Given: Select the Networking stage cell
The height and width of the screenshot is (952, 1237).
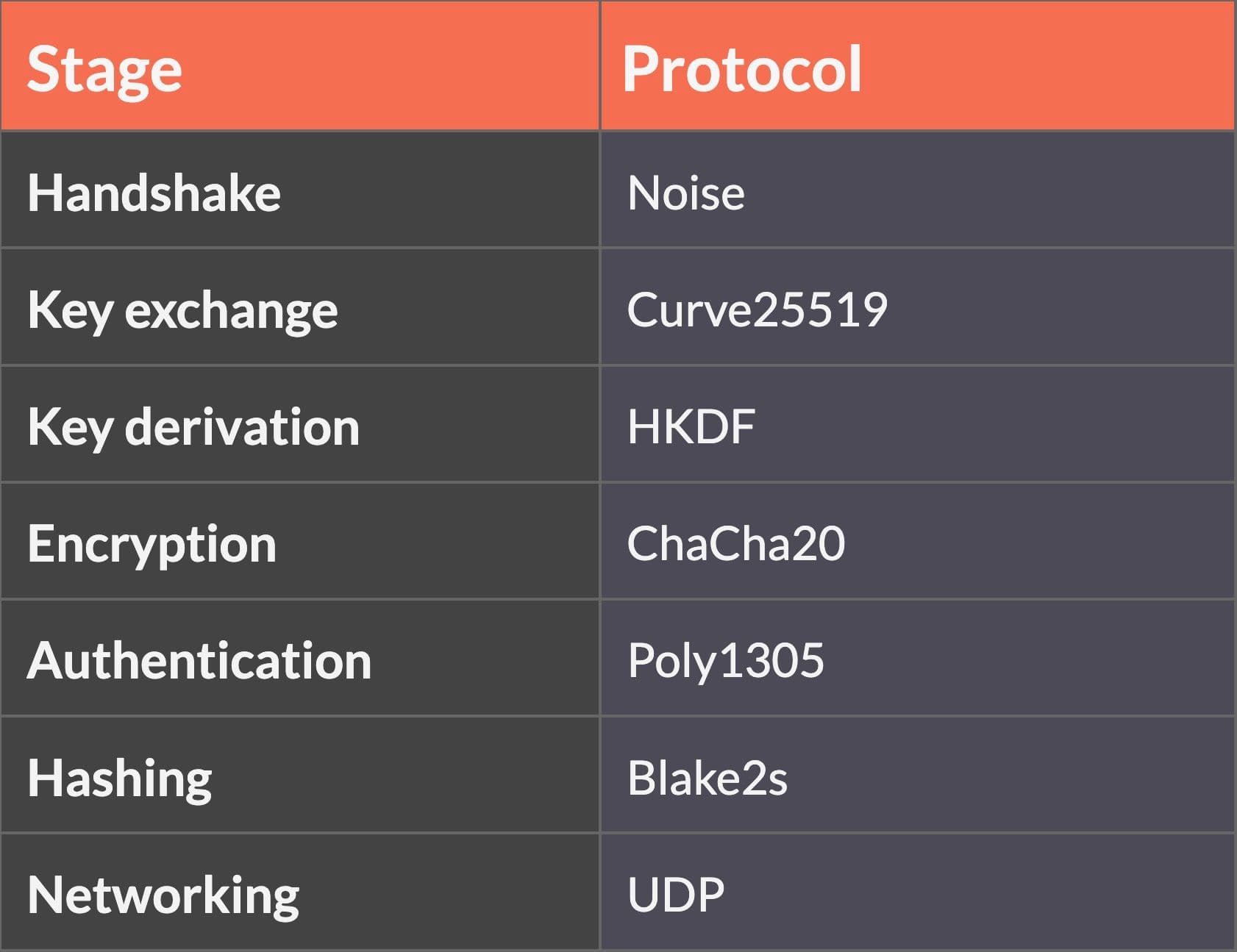Looking at the screenshot, I should [163, 895].
